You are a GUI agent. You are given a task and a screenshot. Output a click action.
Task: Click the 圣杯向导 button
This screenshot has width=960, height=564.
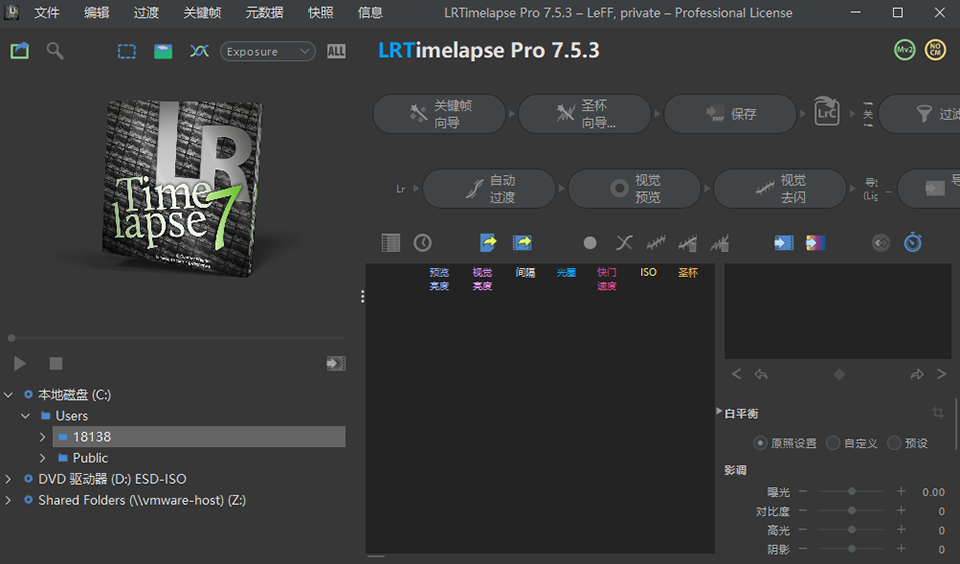[584, 114]
